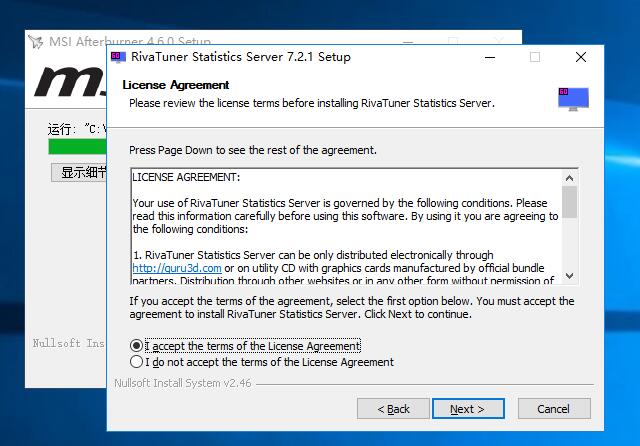Go back with the Back button
640x446 pixels.
(x=391, y=409)
